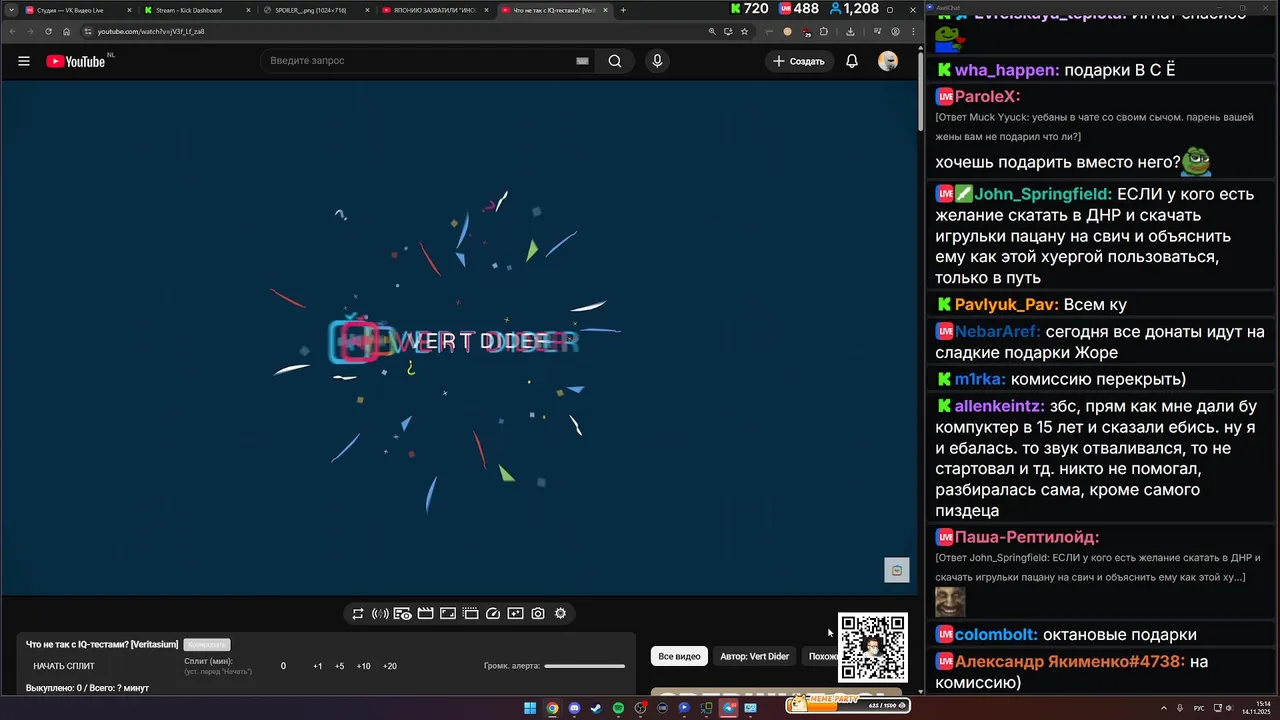Click the Начать сплит button
Screen dimensions: 1280x720
click(x=64, y=666)
